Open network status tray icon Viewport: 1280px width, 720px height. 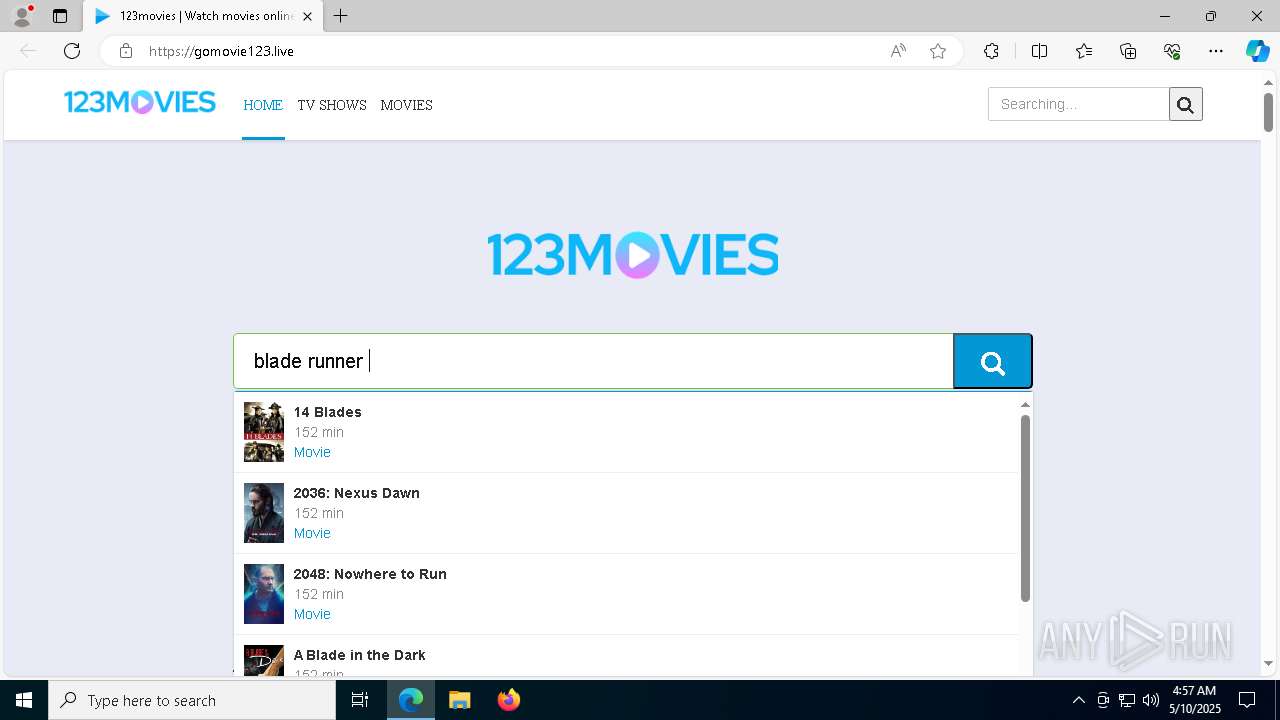click(1127, 700)
